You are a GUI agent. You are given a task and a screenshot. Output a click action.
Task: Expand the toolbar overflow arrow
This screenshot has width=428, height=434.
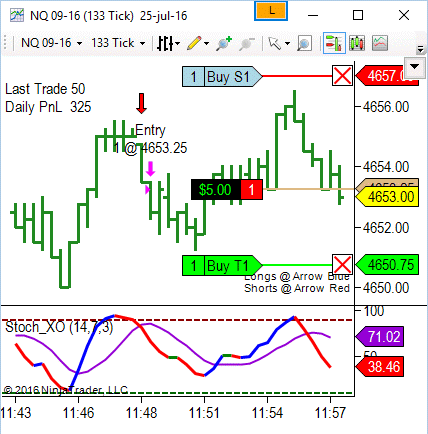tap(420, 50)
